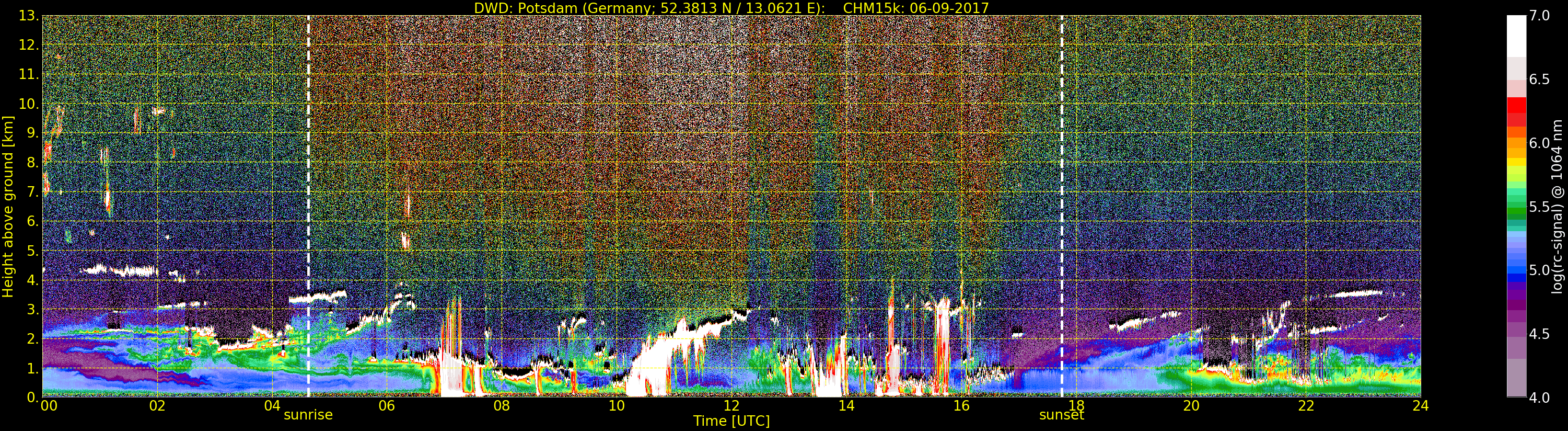The image size is (1568, 431).
Task: Click the y-axis tick label '2.'
Action: tap(32, 338)
